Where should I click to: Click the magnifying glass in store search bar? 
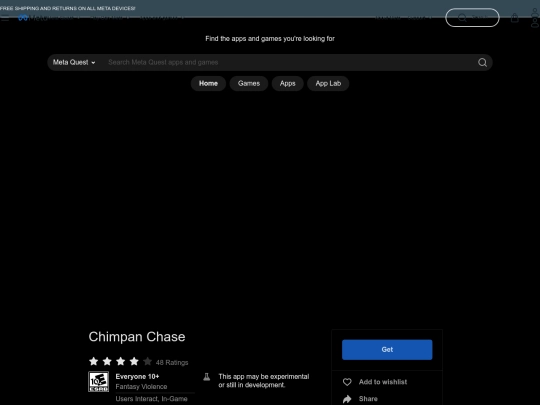pos(482,62)
